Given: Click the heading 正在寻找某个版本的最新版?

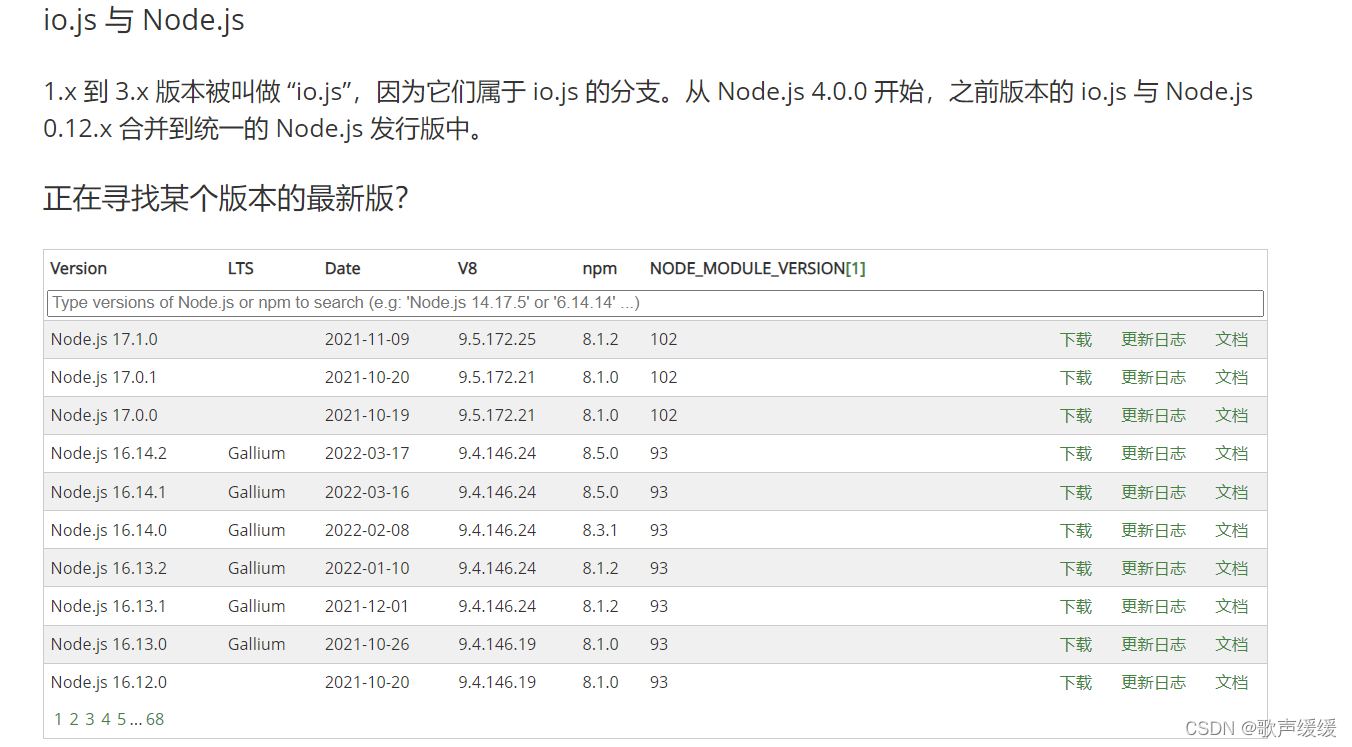Looking at the screenshot, I should pos(226,198).
